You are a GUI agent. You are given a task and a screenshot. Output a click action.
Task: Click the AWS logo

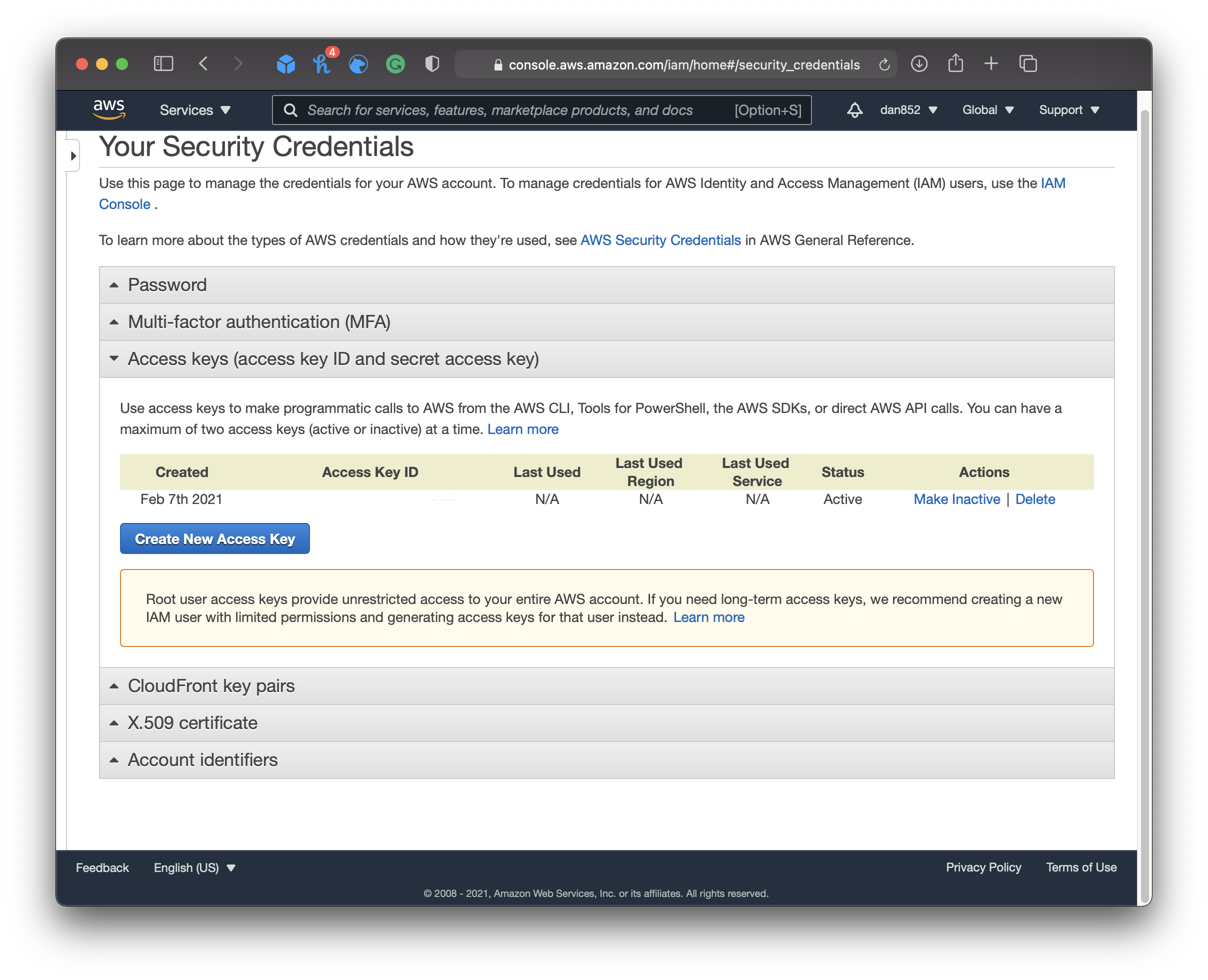coord(109,109)
